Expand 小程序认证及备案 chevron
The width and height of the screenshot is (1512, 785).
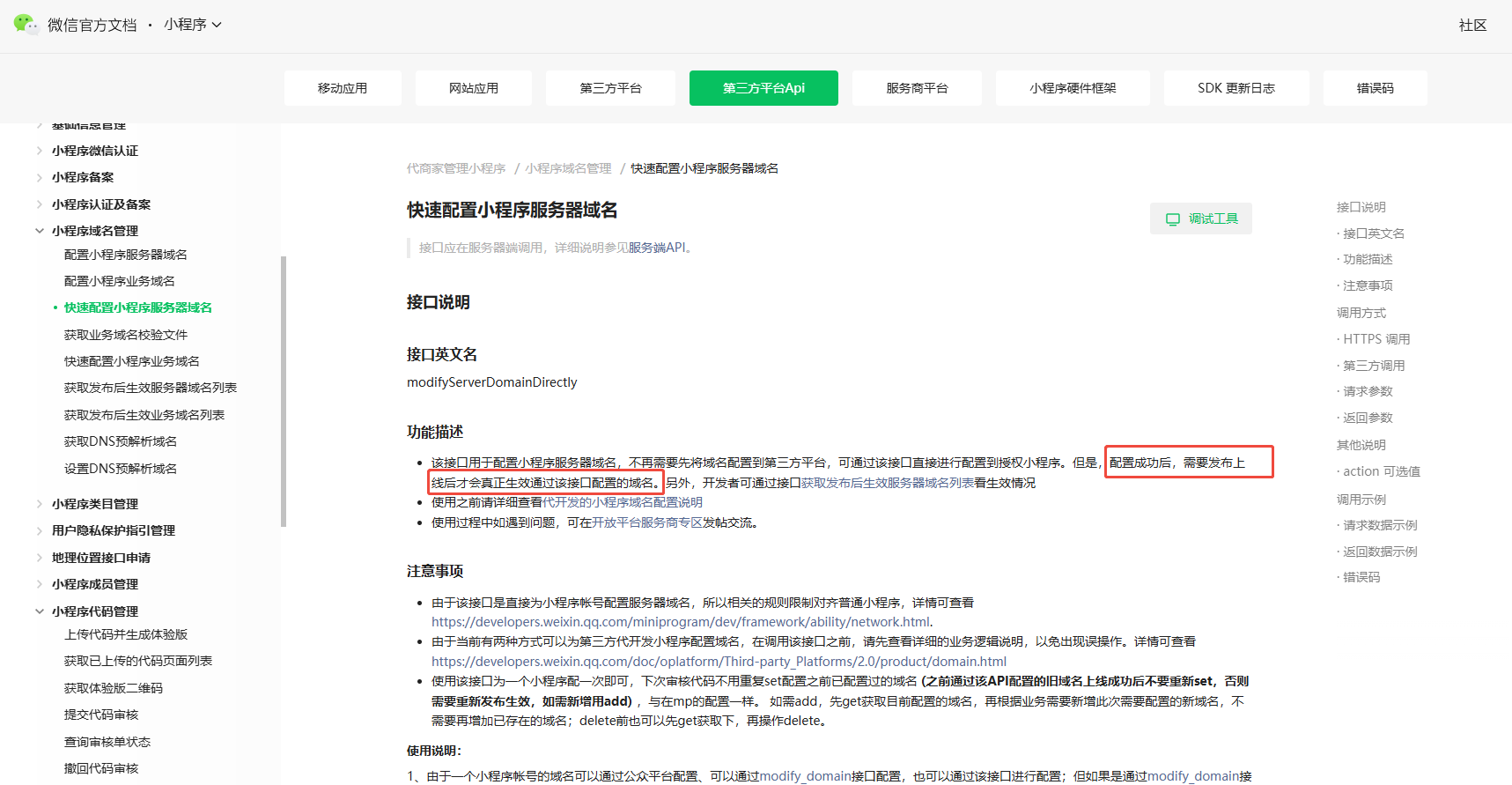click(x=40, y=204)
